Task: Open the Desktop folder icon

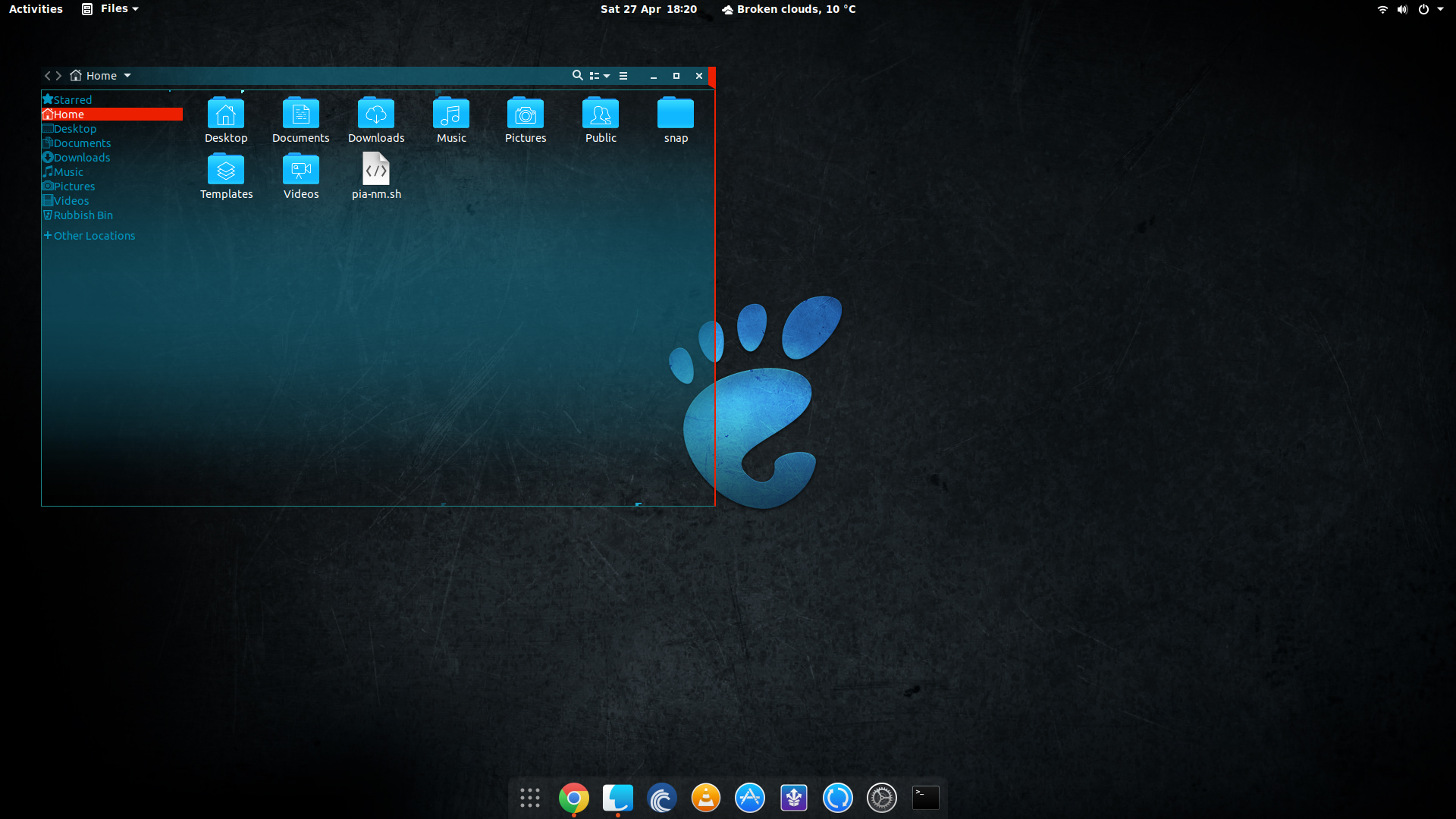Action: coord(226,114)
